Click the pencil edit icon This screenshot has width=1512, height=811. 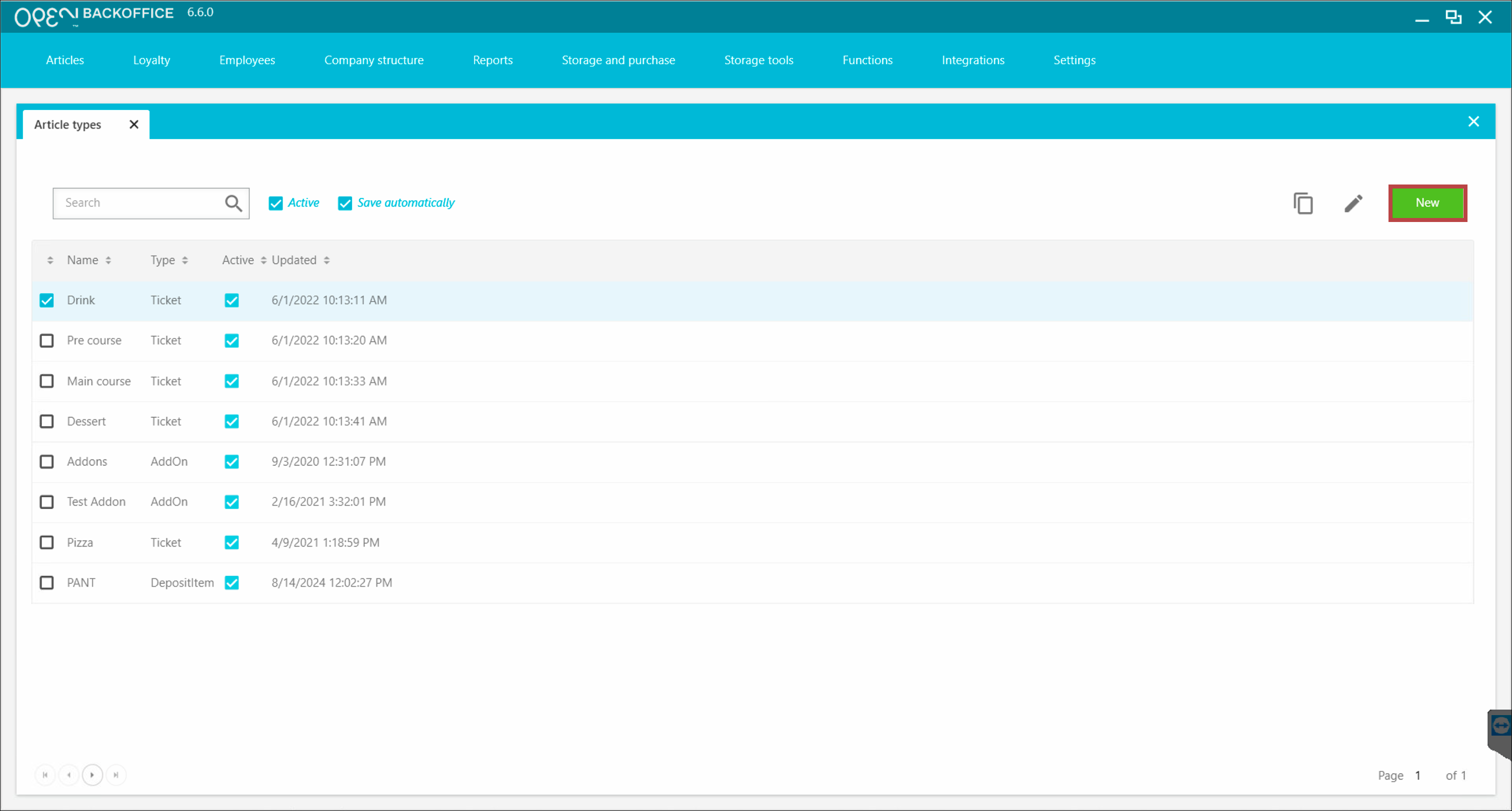tap(1353, 203)
